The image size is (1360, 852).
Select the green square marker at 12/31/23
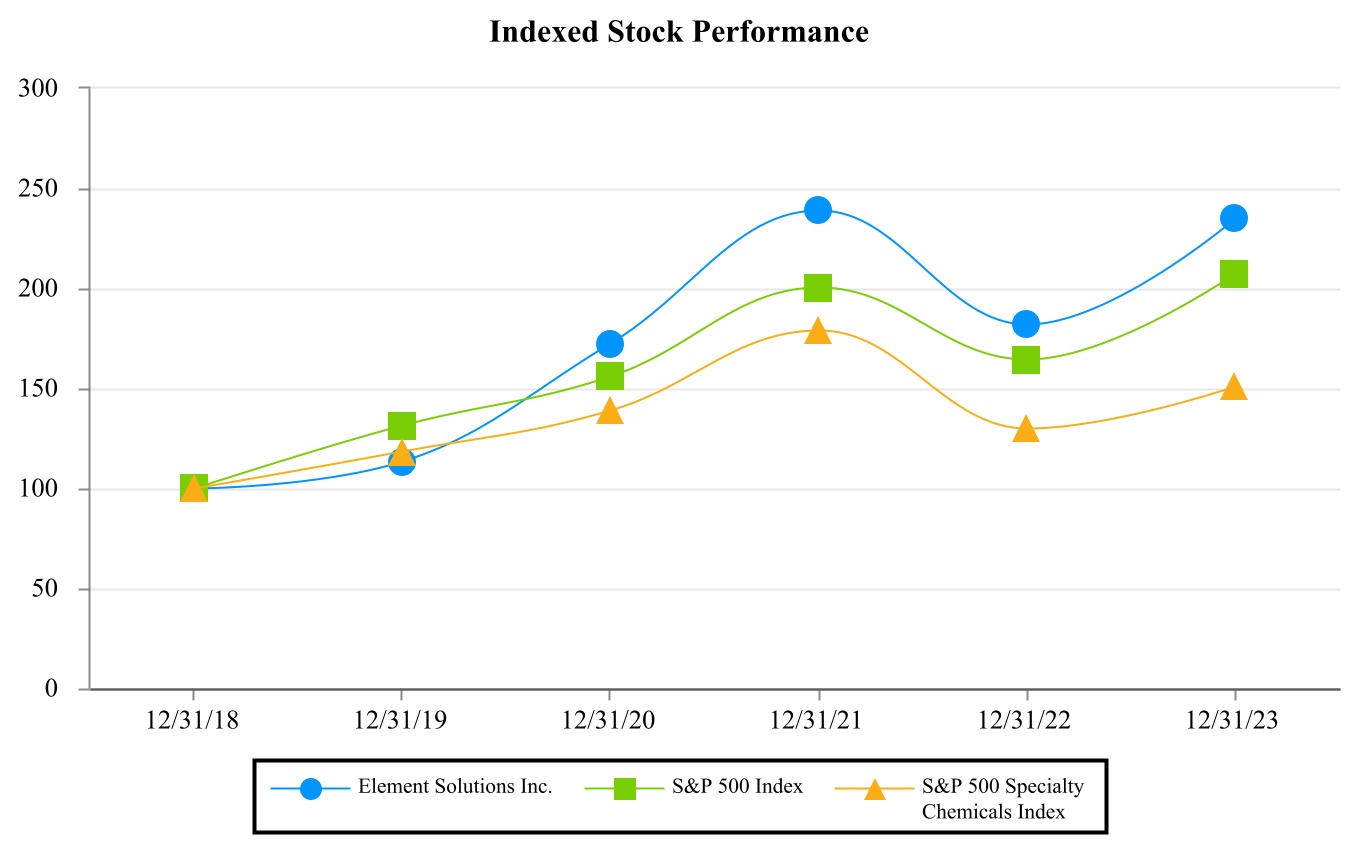pyautogui.click(x=1234, y=274)
